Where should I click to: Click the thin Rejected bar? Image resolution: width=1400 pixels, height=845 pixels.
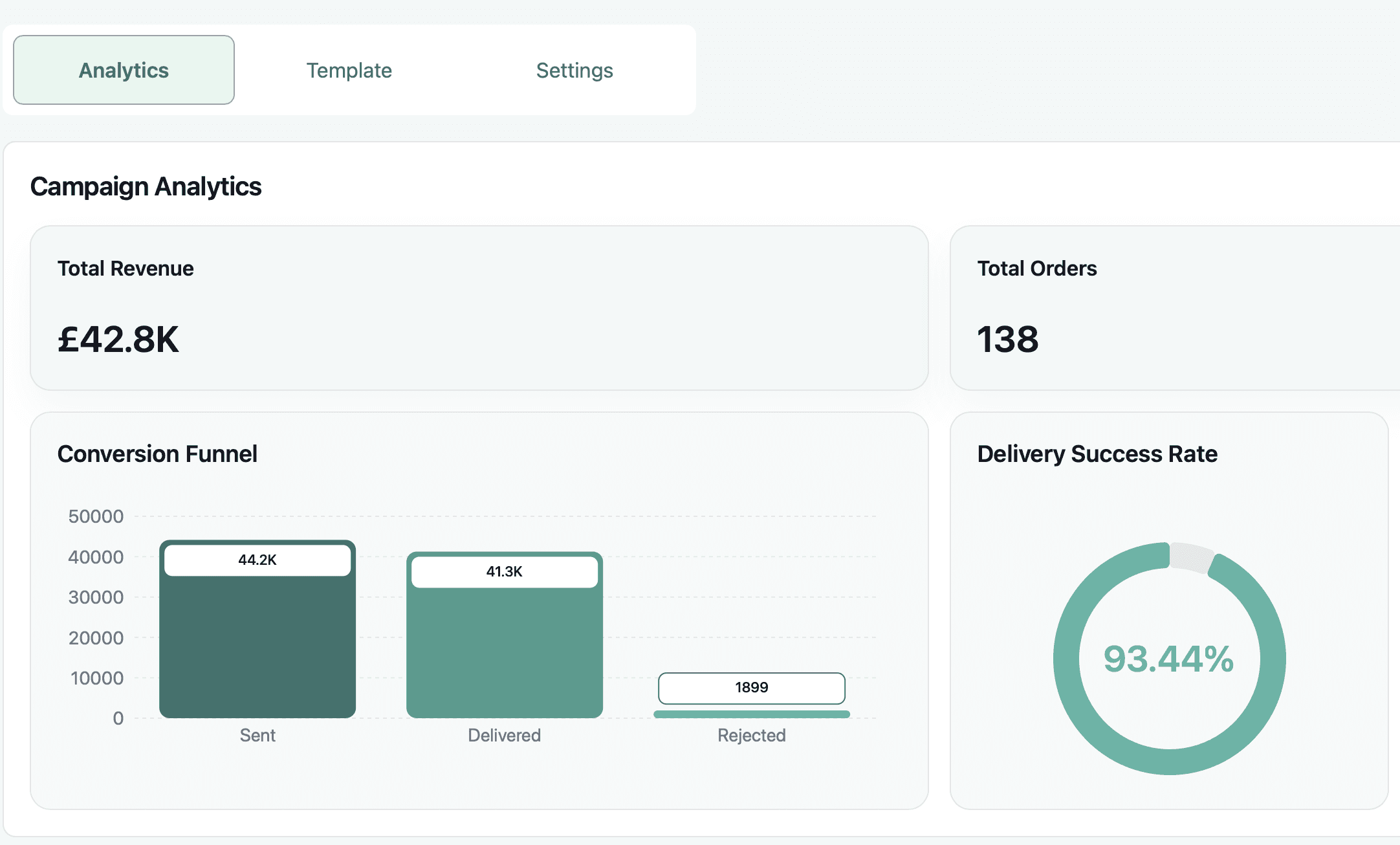(x=751, y=714)
